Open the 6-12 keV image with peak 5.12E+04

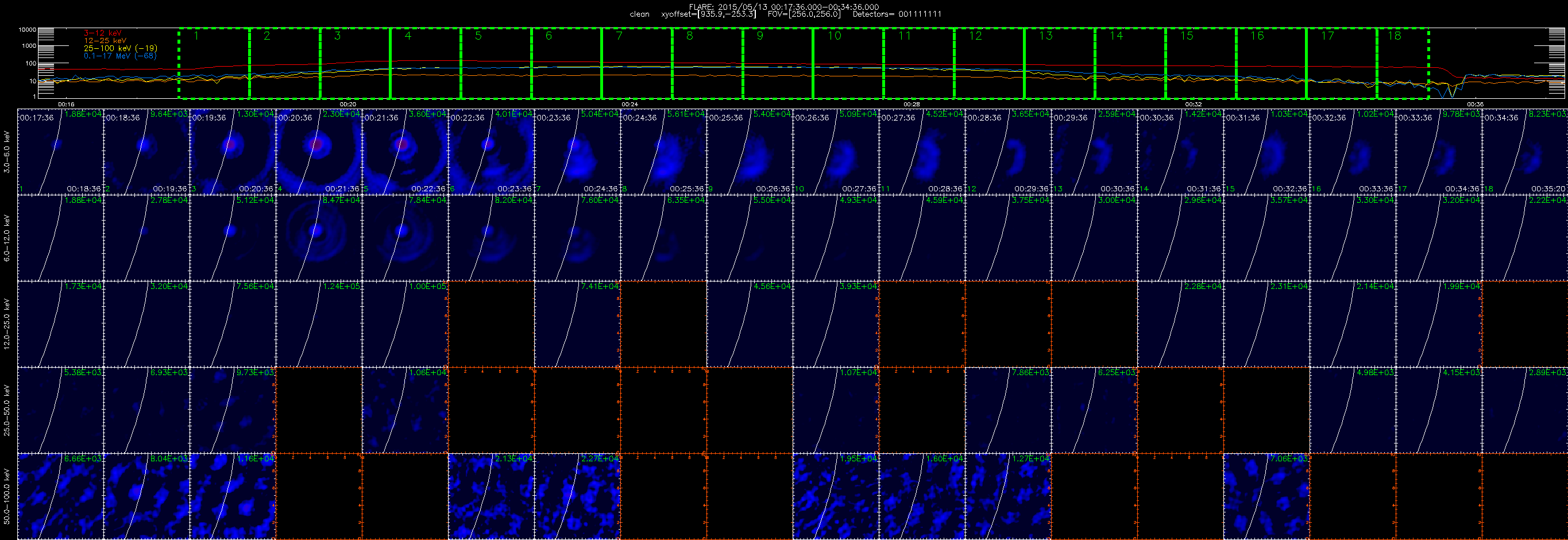(x=233, y=238)
